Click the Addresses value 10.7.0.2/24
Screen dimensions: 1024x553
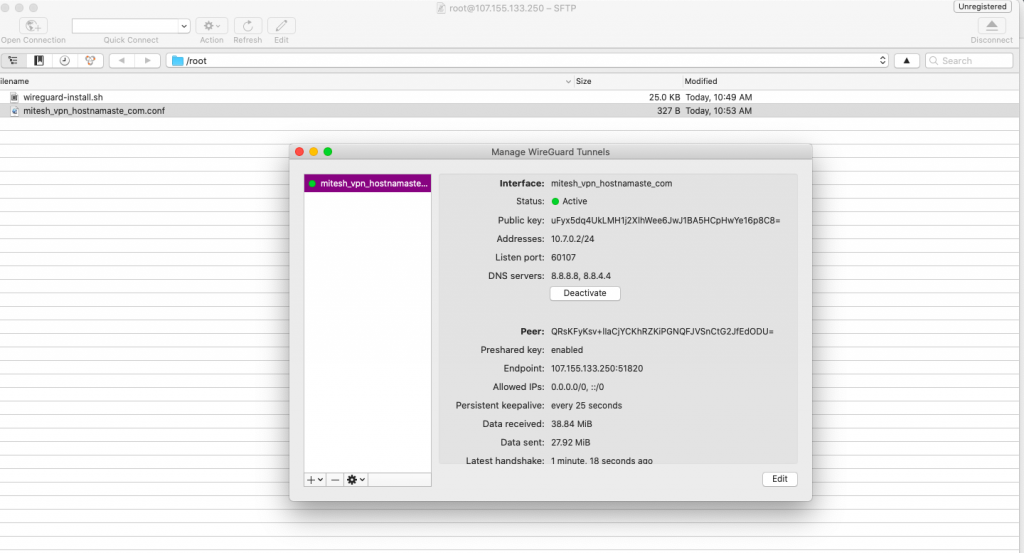[573, 239]
